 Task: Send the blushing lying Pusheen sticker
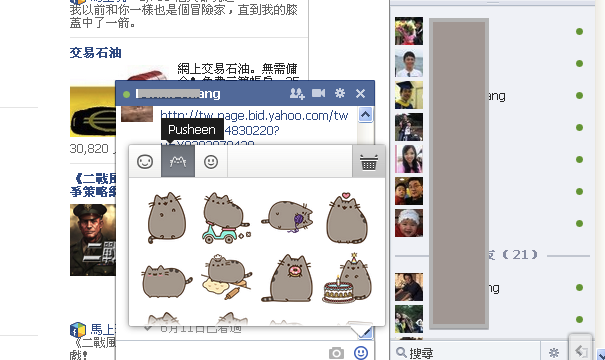[x=167, y=281]
